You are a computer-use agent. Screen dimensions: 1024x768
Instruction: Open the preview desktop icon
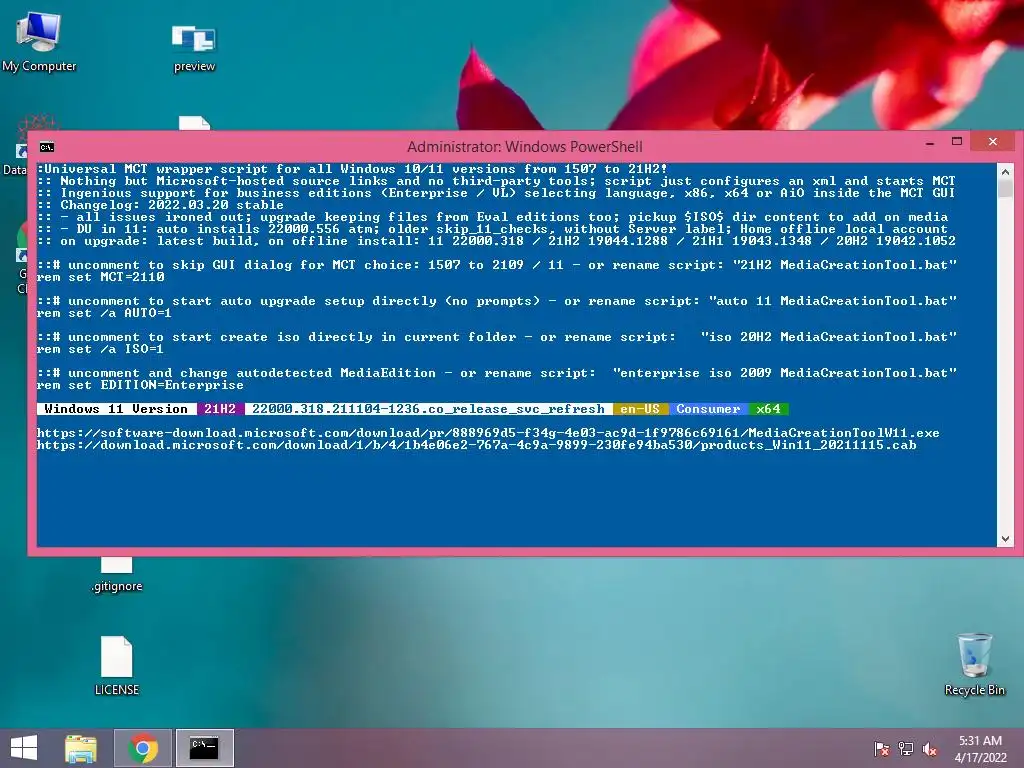pos(194,47)
